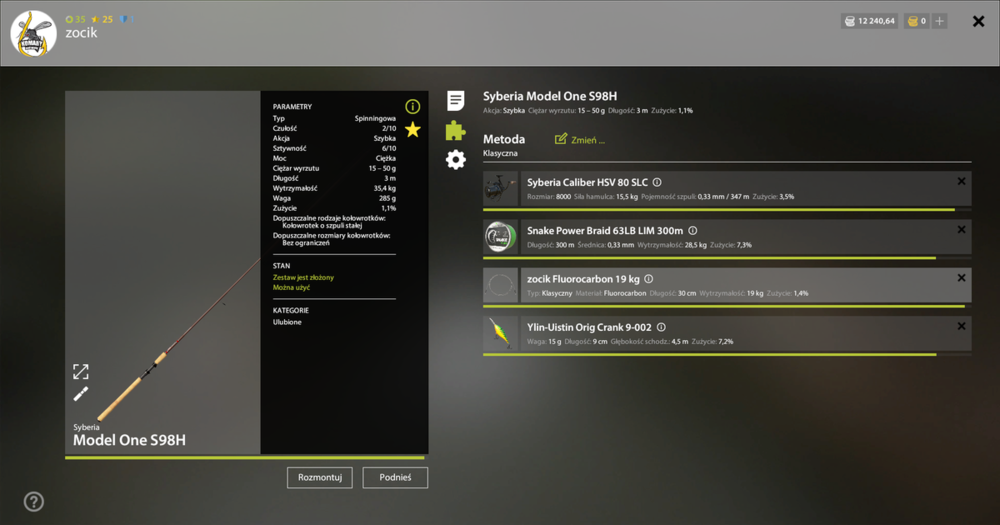Viewport: 1000px width, 525px height.
Task: Click the Rozmontuj button
Action: (x=320, y=478)
